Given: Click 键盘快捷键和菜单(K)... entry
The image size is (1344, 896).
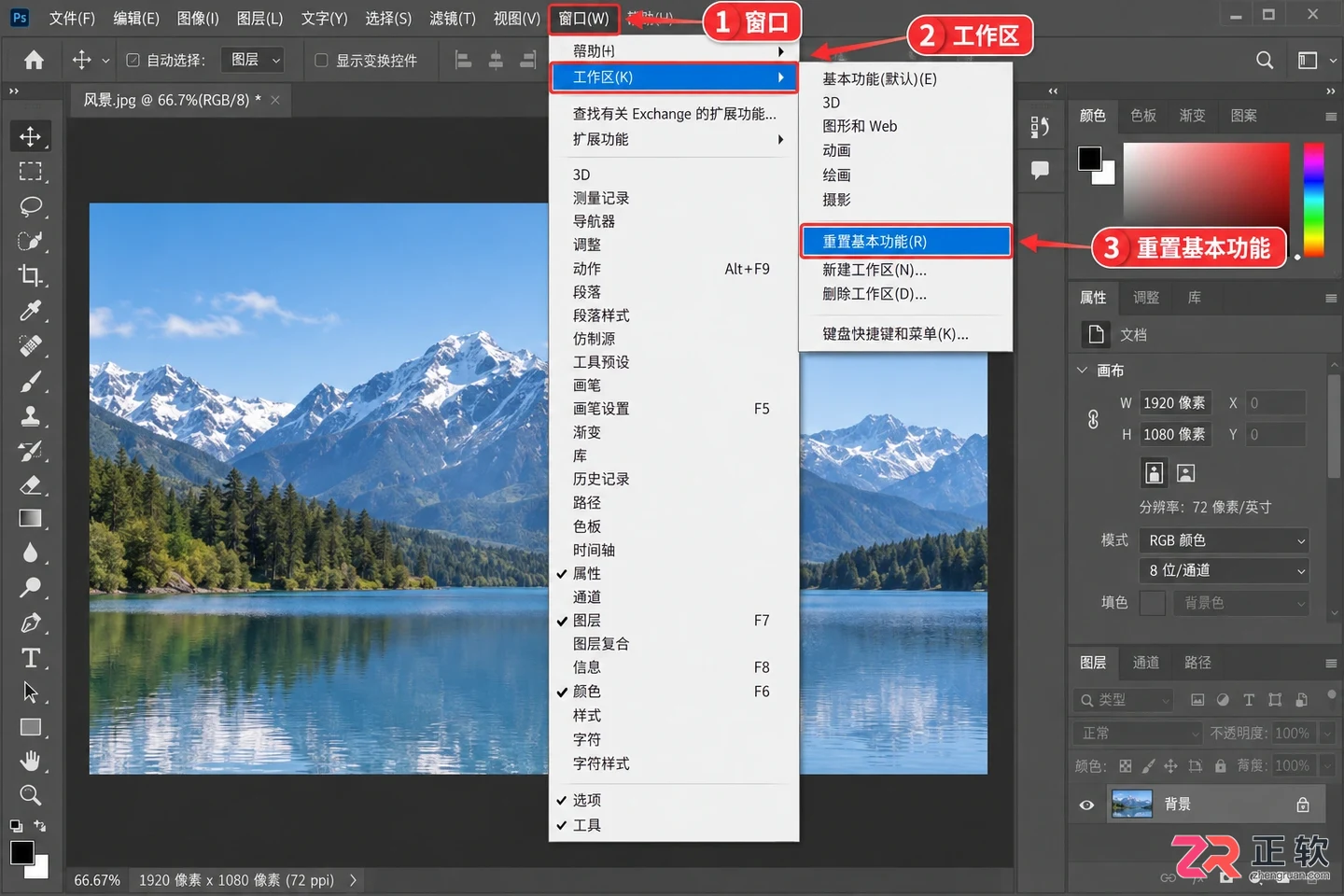Looking at the screenshot, I should point(905,334).
